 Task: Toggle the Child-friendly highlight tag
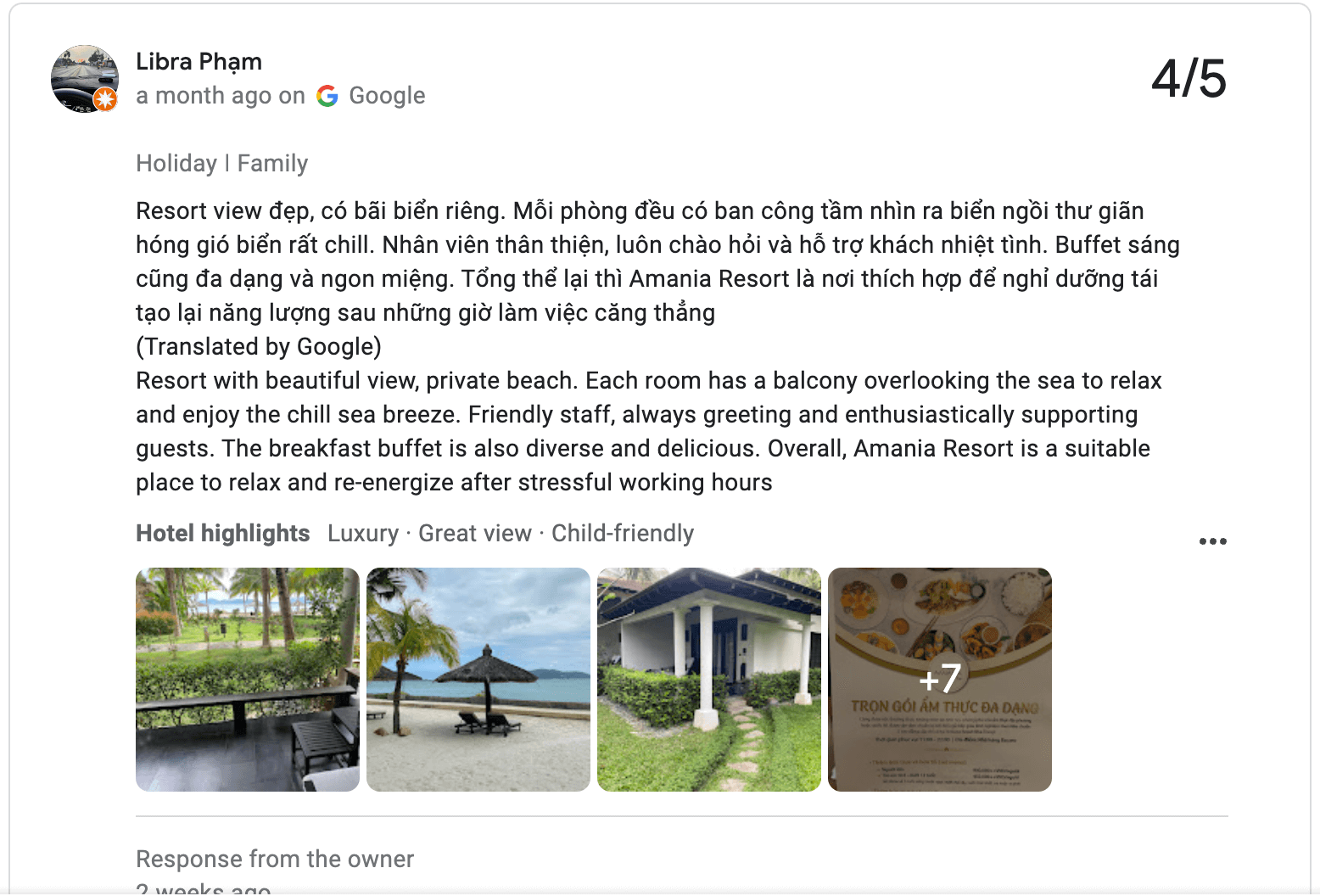[623, 533]
